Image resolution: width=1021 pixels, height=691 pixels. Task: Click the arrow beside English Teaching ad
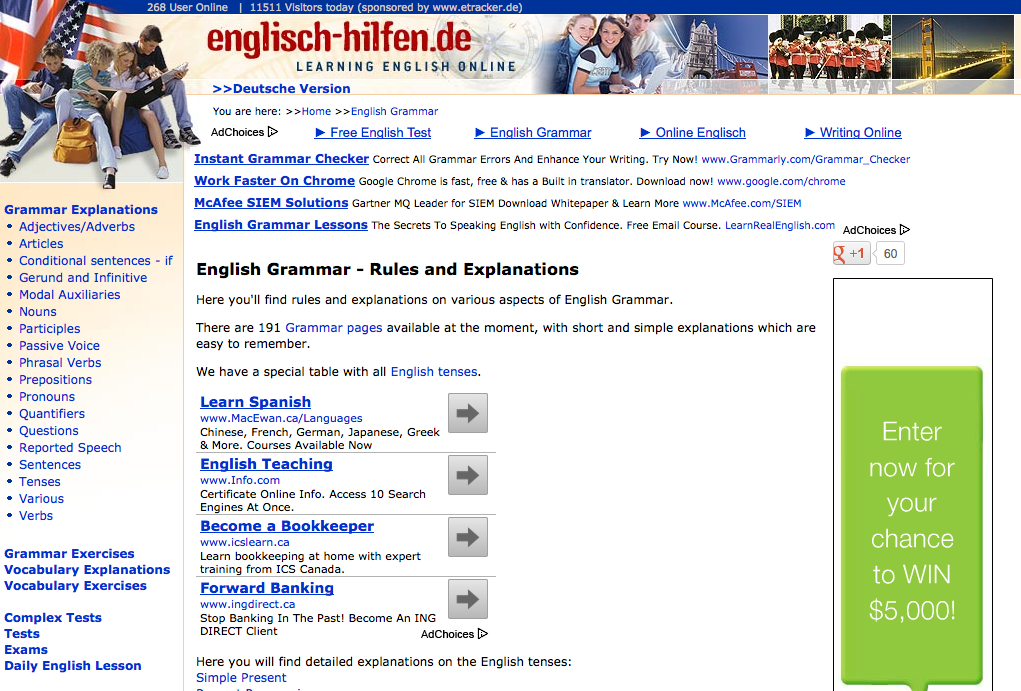[467, 475]
